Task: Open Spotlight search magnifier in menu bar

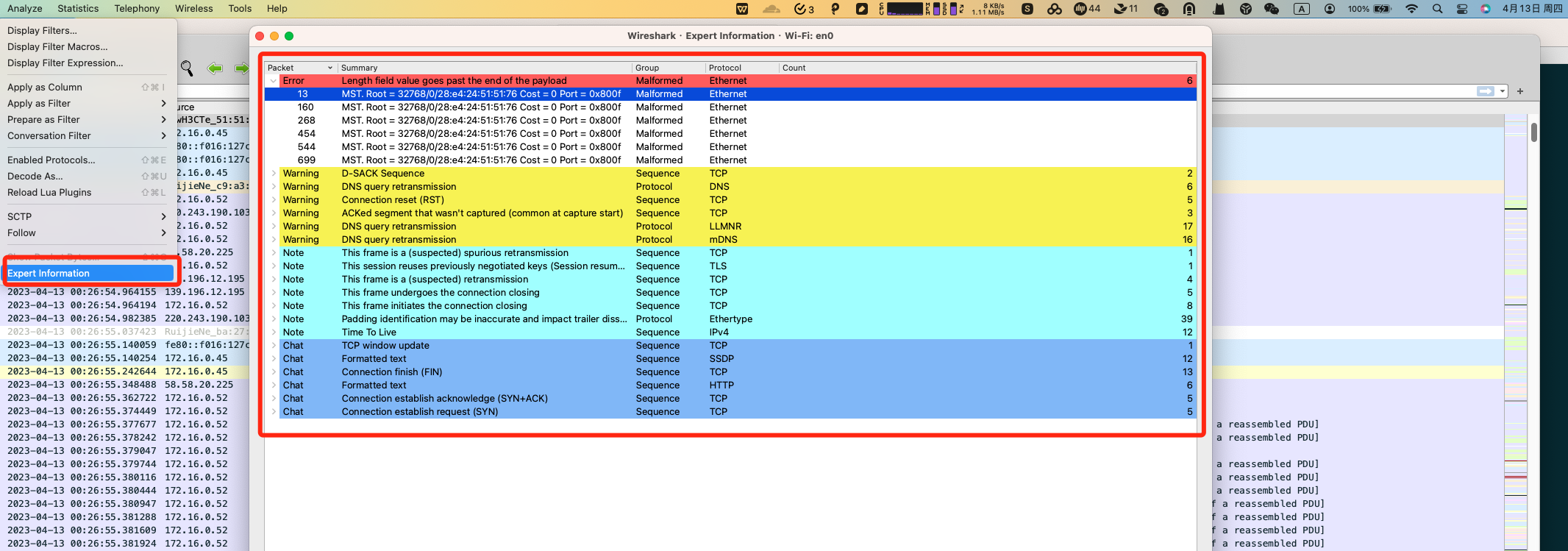Action: [1437, 9]
